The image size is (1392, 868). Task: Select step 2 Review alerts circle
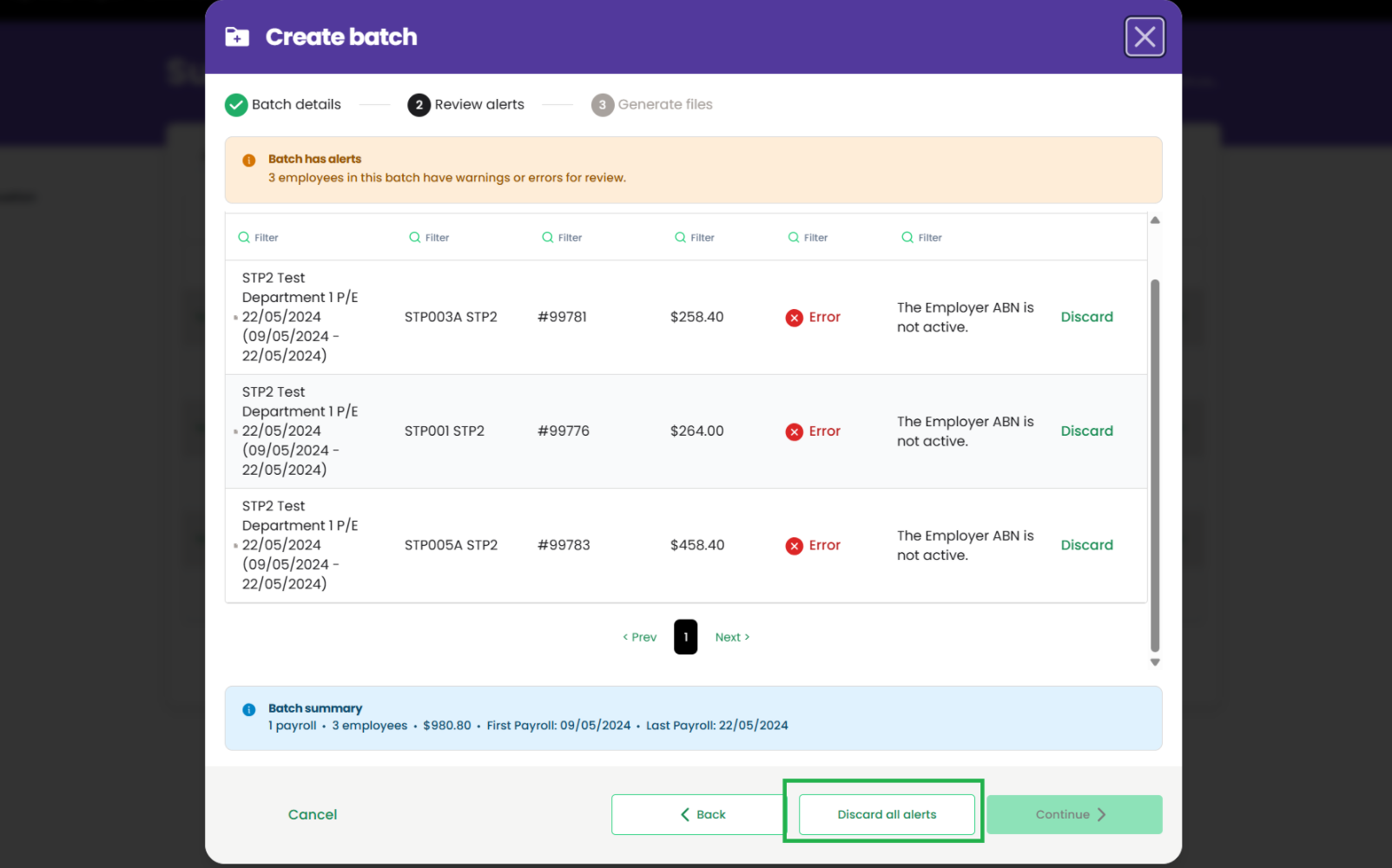click(419, 105)
